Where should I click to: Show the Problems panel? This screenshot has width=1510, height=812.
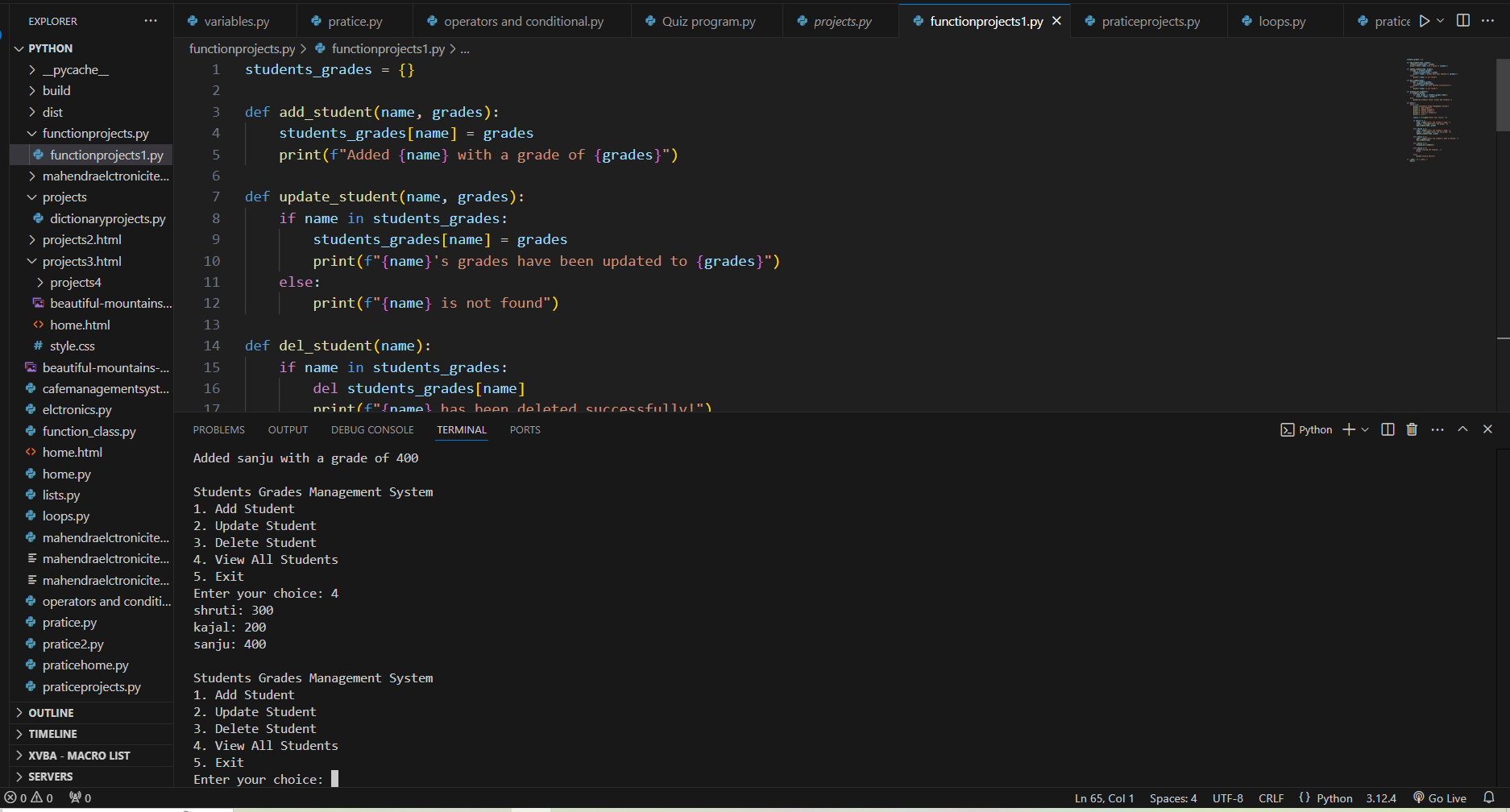click(218, 430)
